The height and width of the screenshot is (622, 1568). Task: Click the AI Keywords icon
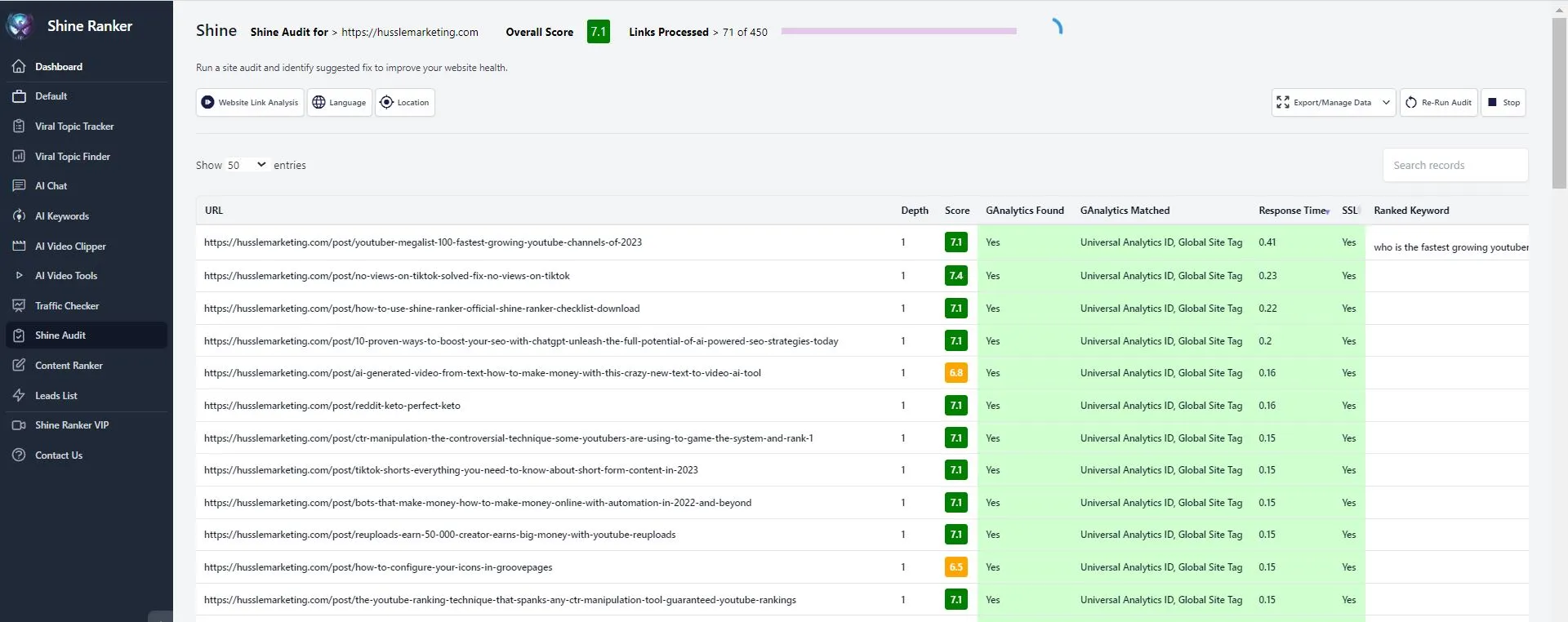pos(19,216)
